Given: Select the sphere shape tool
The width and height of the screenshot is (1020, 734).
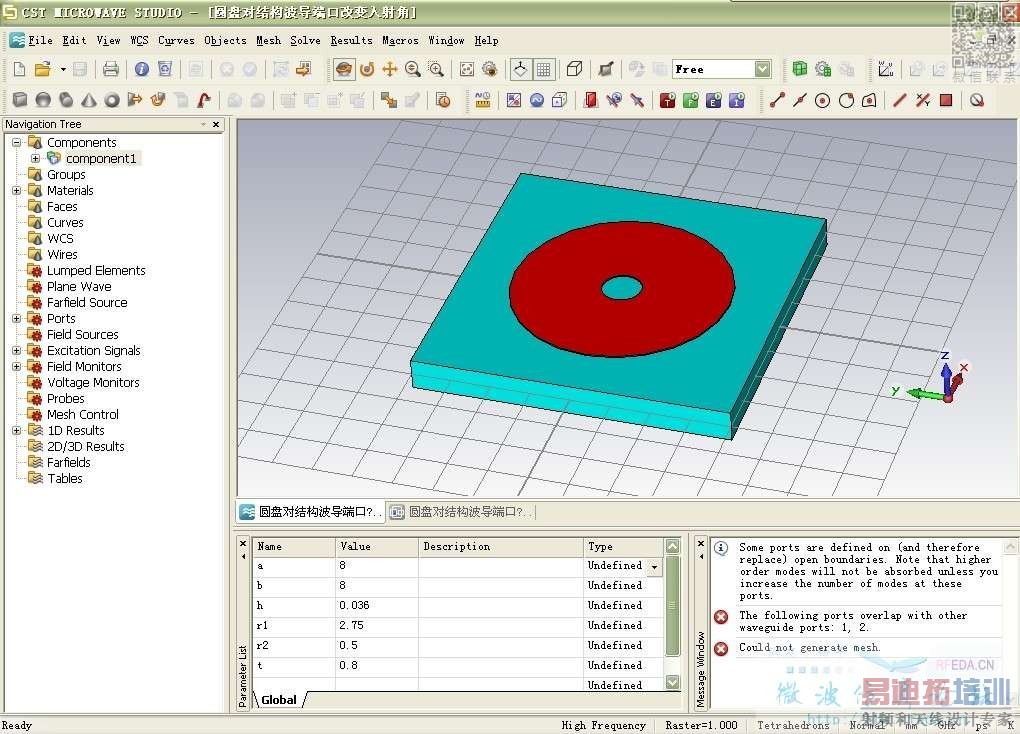Looking at the screenshot, I should (43, 100).
